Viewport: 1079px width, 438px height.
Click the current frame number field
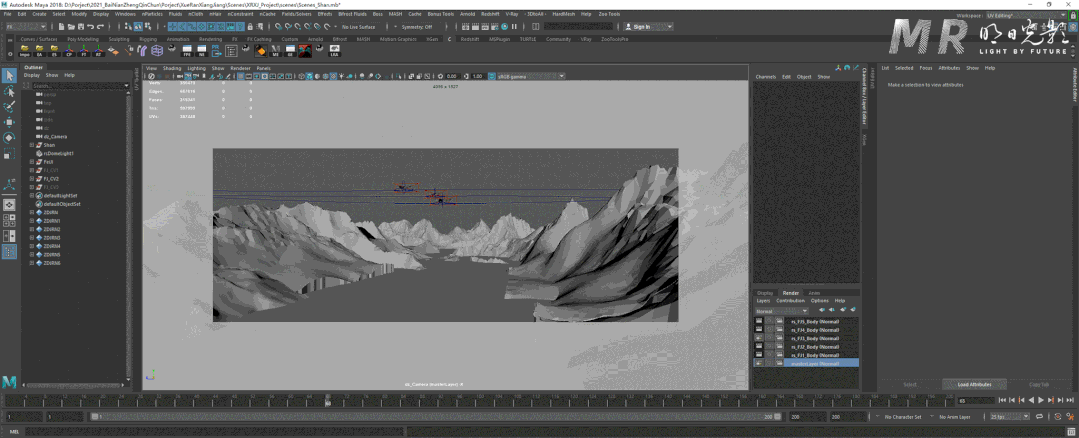click(x=976, y=400)
